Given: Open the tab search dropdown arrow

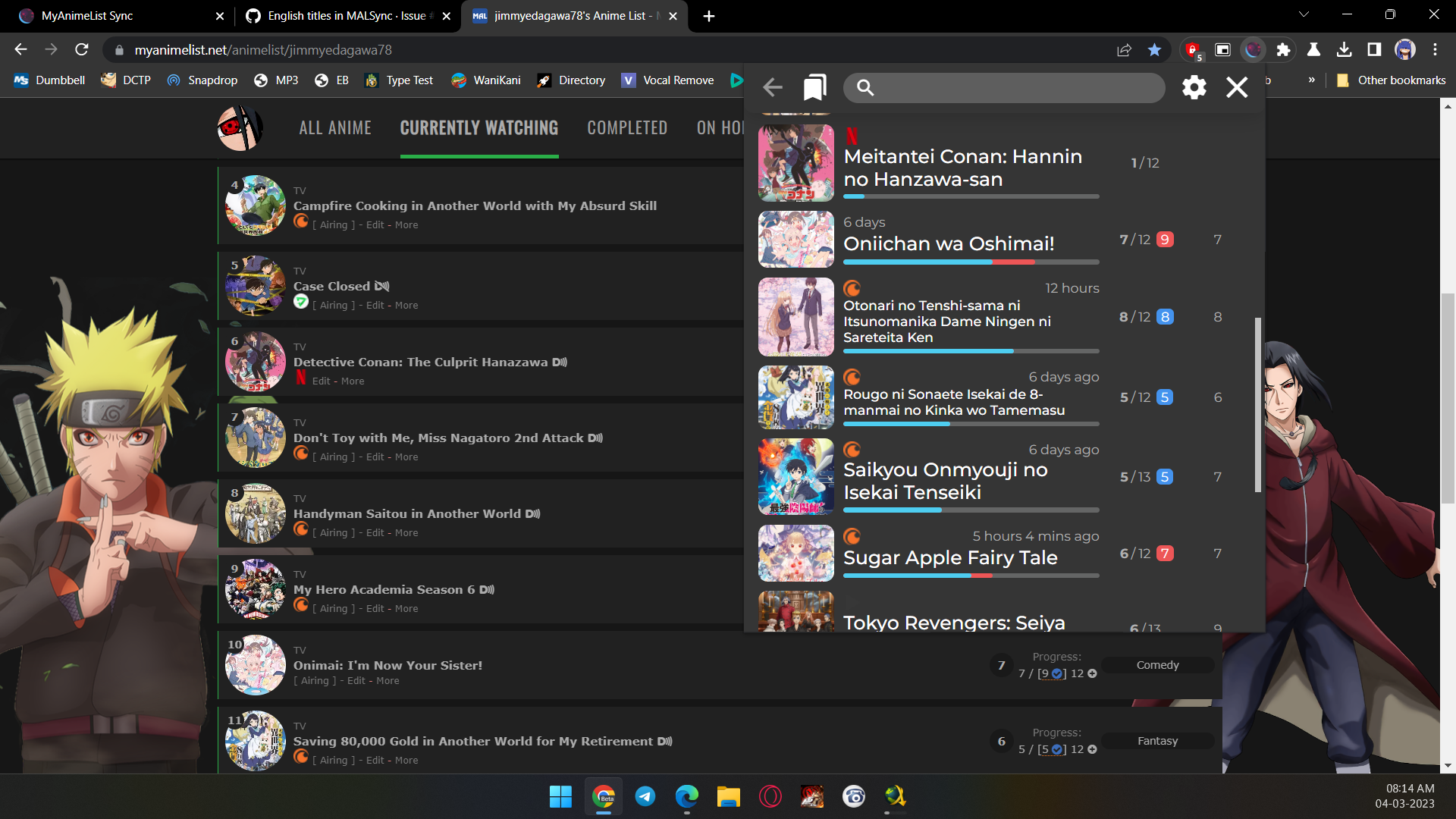Looking at the screenshot, I should (1304, 14).
